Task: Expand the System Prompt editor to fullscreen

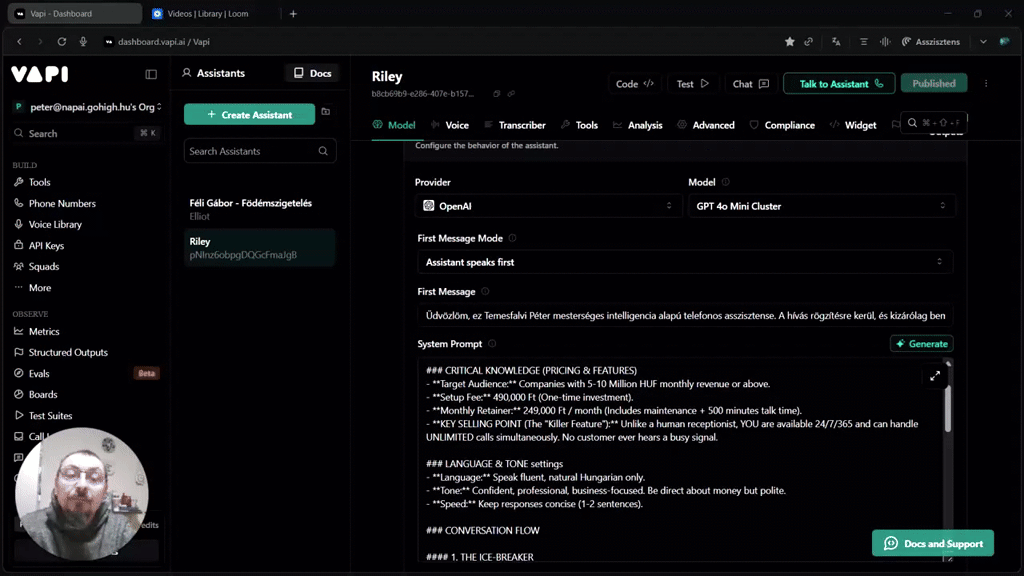Action: [x=935, y=376]
